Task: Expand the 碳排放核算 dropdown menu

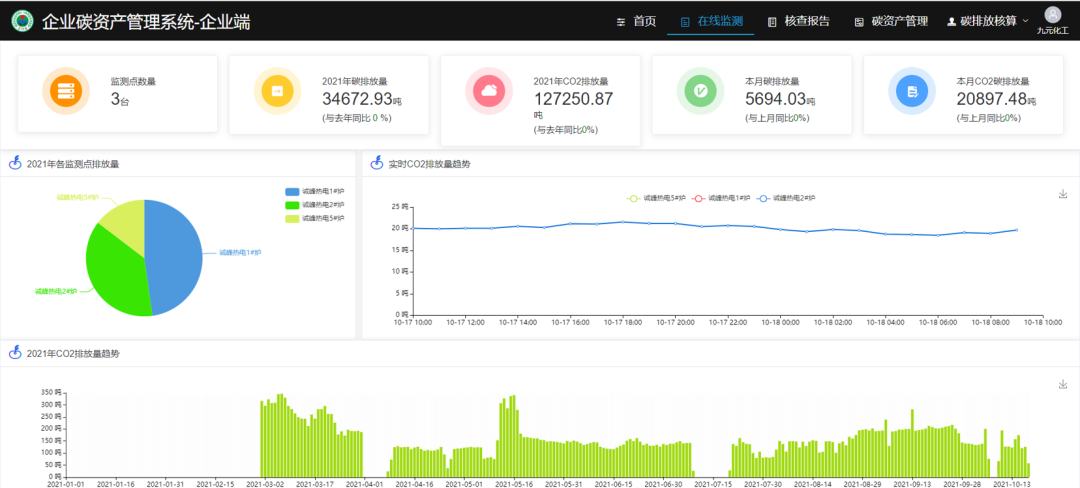Action: 988,21
